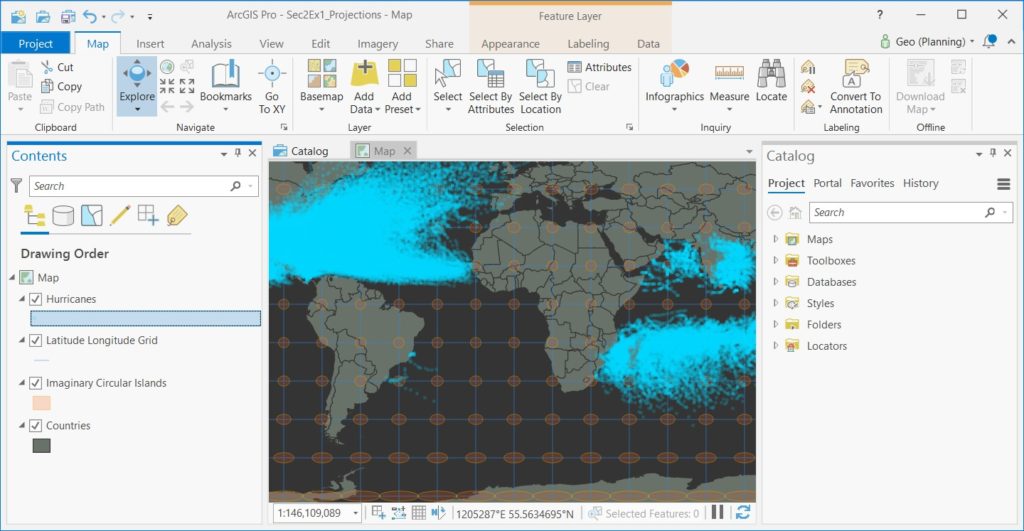Open the History tab in Catalog
This screenshot has width=1024, height=531.
pos(920,184)
